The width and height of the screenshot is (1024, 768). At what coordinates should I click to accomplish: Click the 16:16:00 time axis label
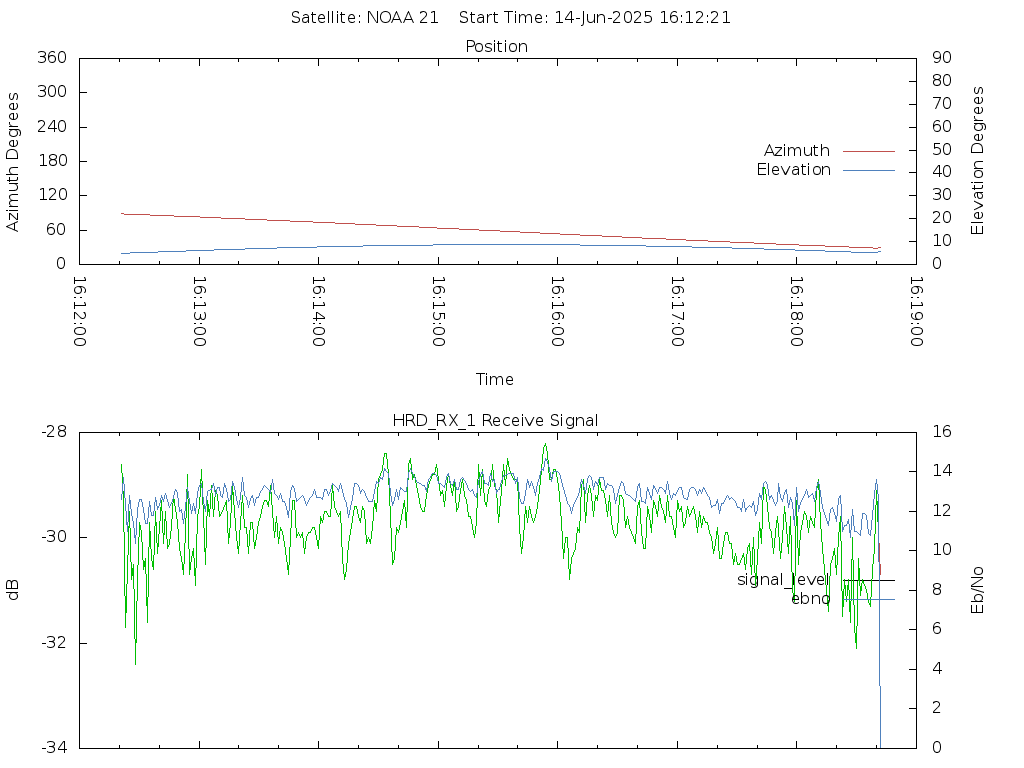[557, 312]
